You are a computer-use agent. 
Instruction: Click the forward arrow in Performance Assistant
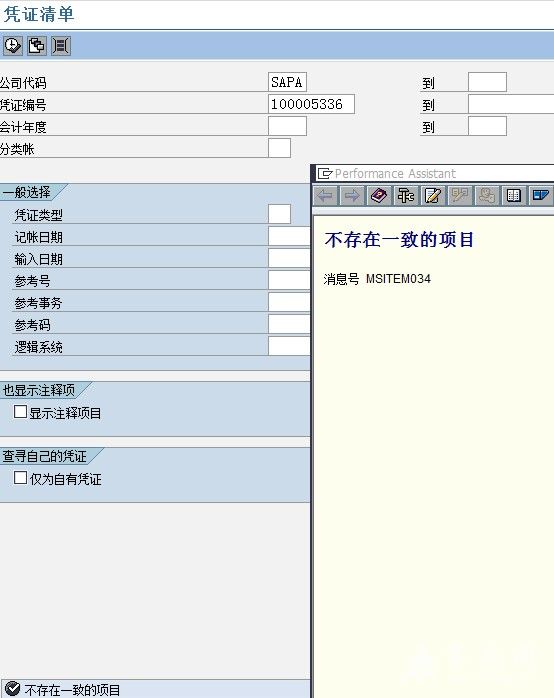click(x=352, y=195)
